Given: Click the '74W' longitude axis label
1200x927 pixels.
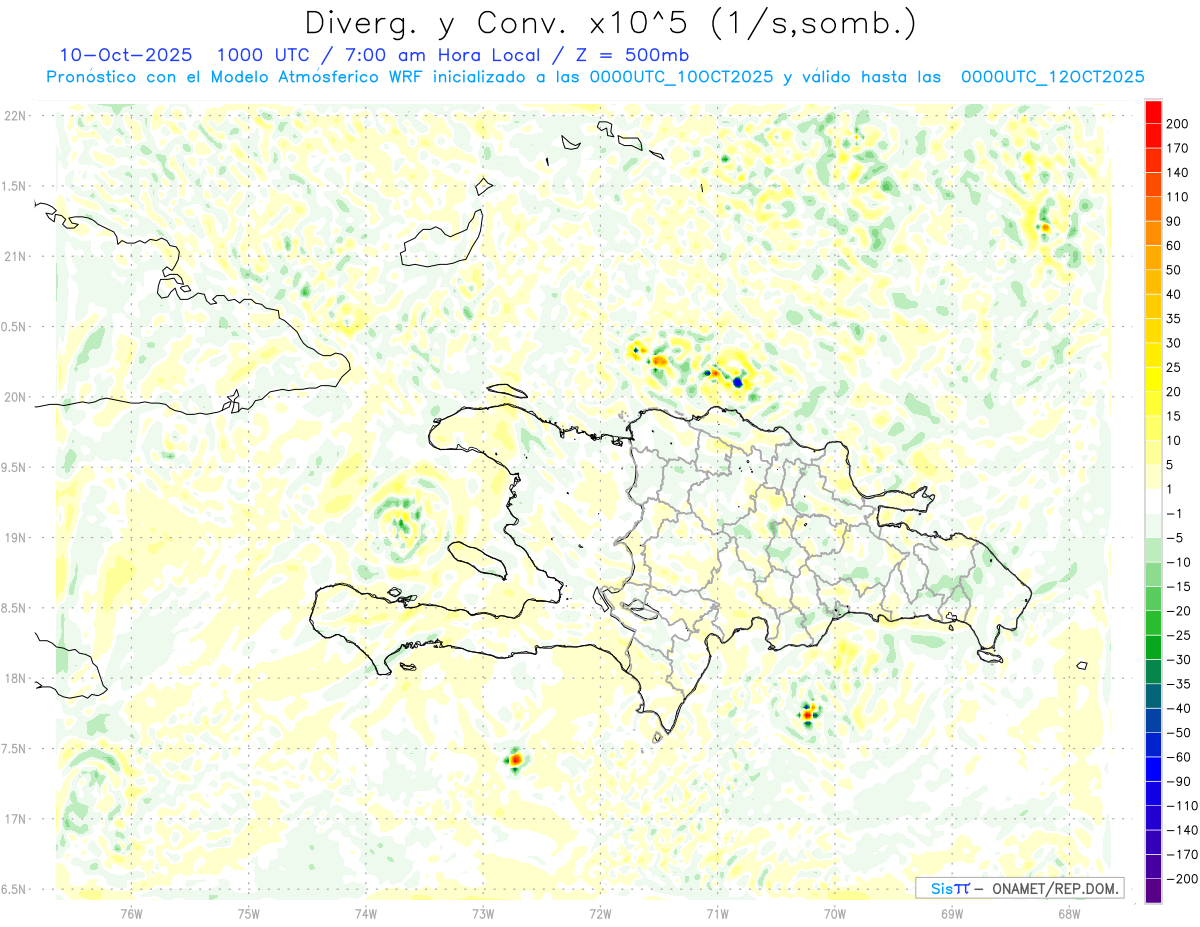Looking at the screenshot, I should [366, 914].
